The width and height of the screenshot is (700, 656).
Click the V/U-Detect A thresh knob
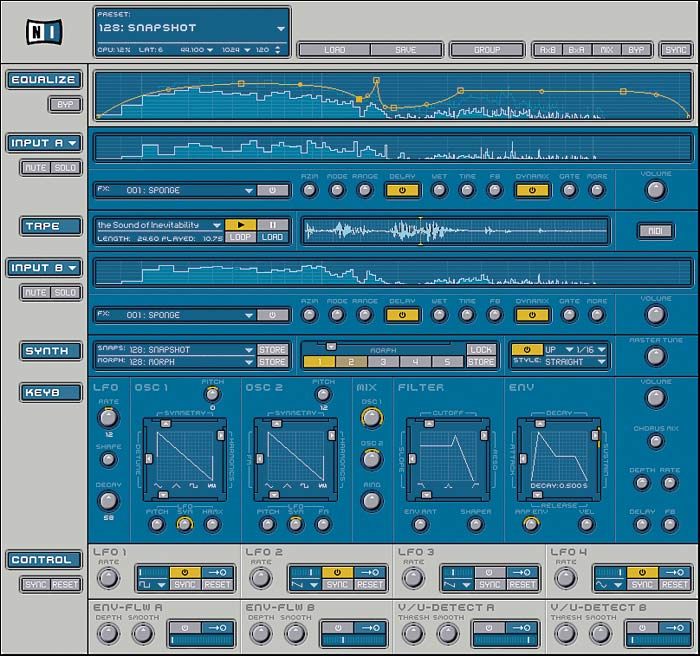(x=413, y=633)
